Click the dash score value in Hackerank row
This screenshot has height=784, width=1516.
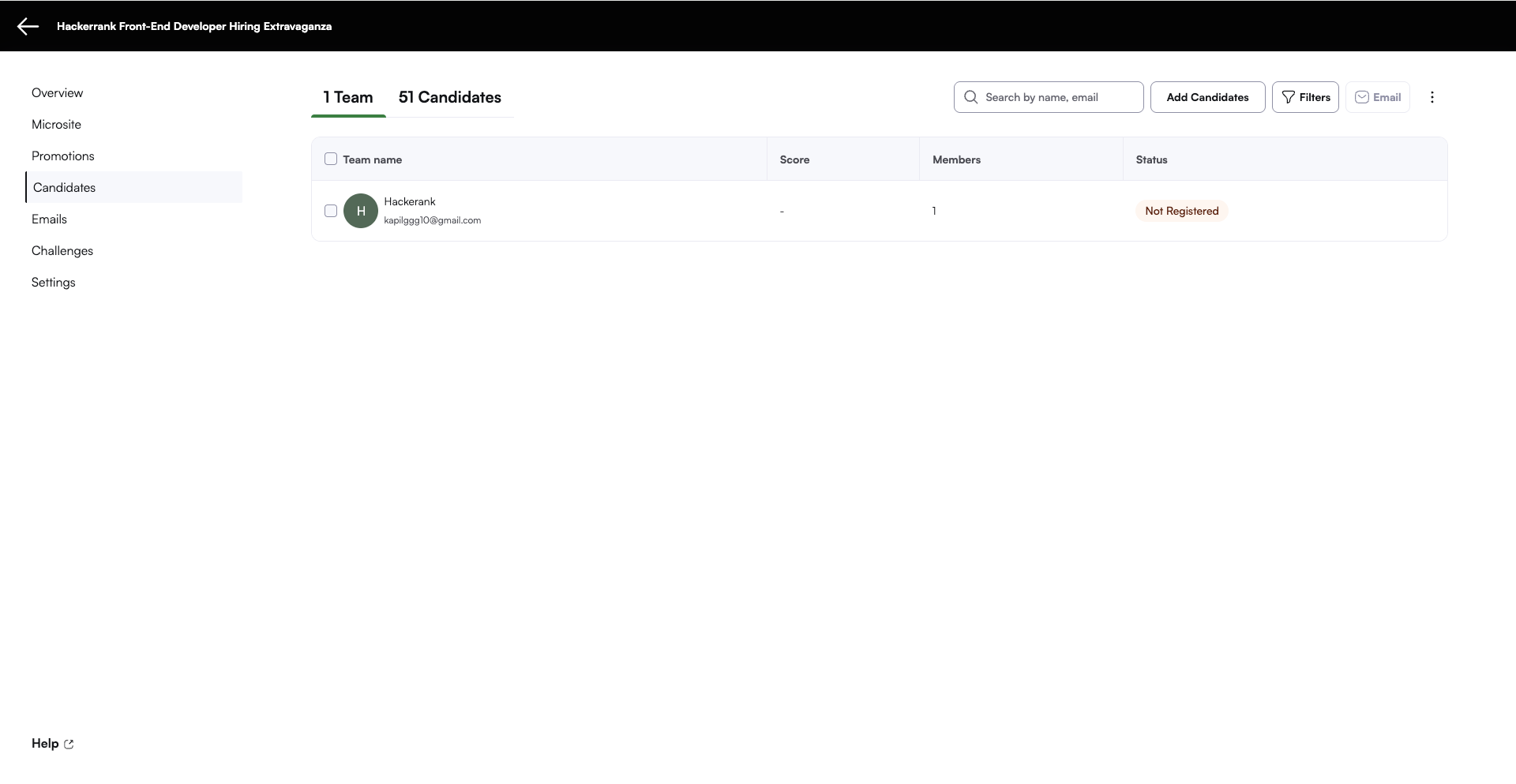[x=782, y=211]
